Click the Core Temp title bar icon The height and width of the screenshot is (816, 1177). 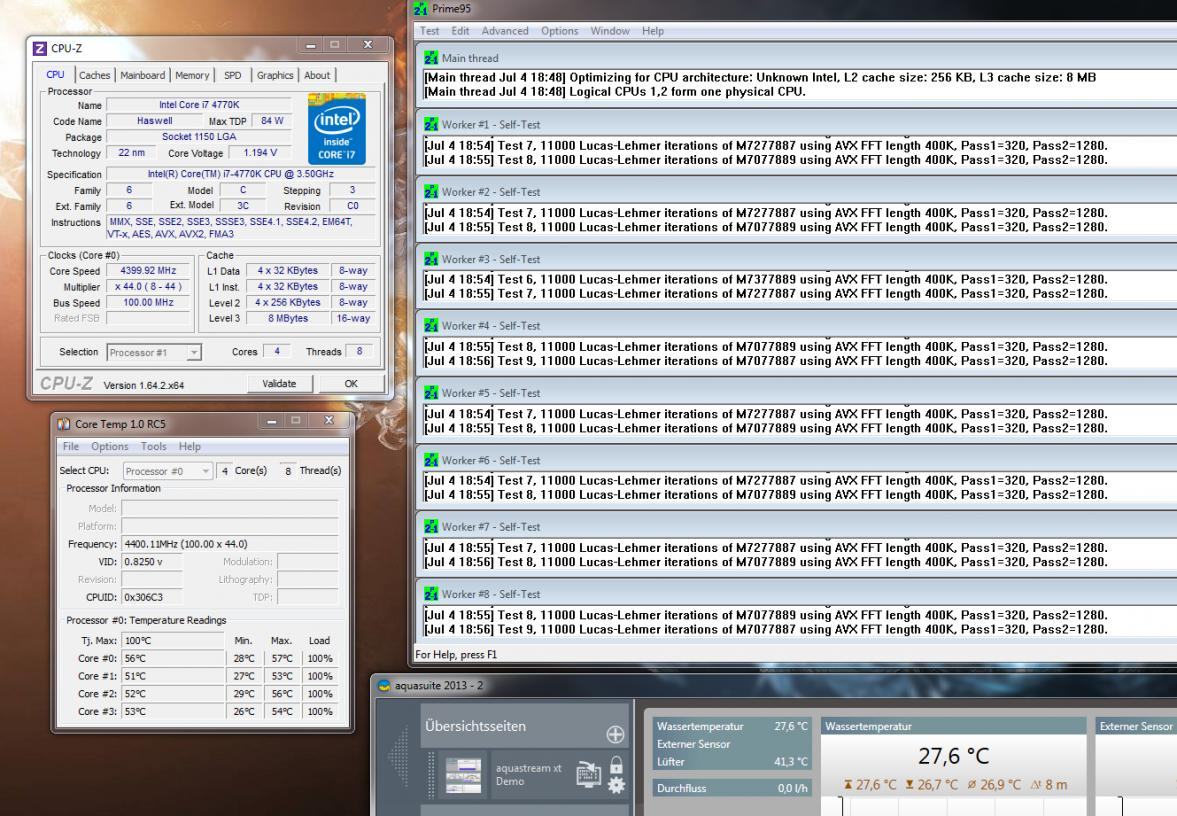click(x=64, y=424)
